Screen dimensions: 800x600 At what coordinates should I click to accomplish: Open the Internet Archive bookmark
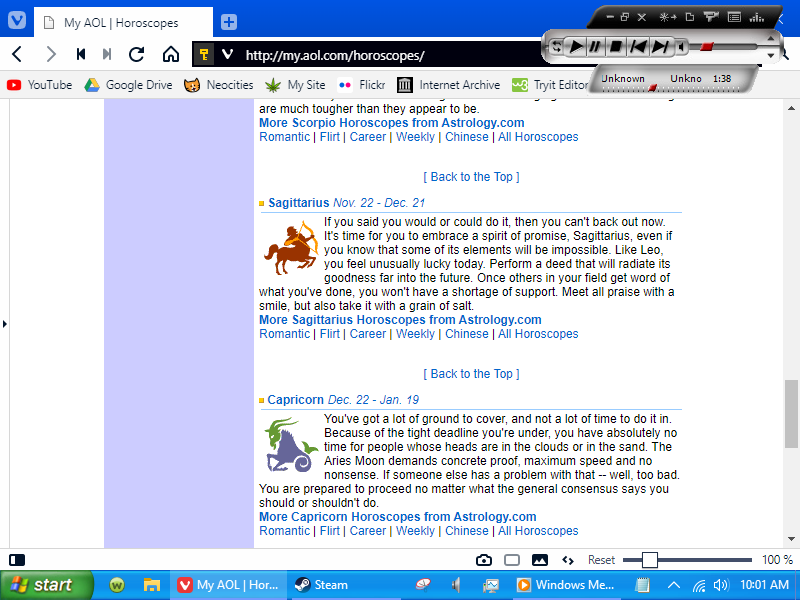(x=448, y=85)
